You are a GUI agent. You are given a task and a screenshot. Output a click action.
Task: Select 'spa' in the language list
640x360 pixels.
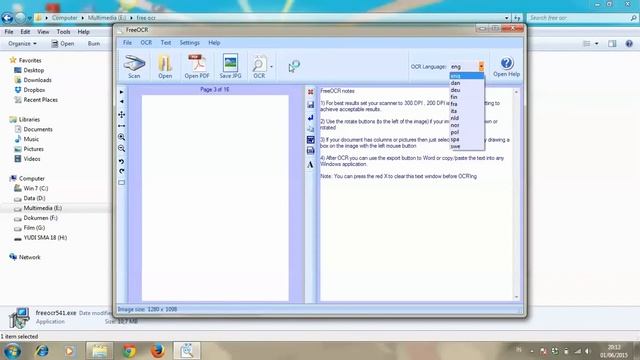[467, 139]
